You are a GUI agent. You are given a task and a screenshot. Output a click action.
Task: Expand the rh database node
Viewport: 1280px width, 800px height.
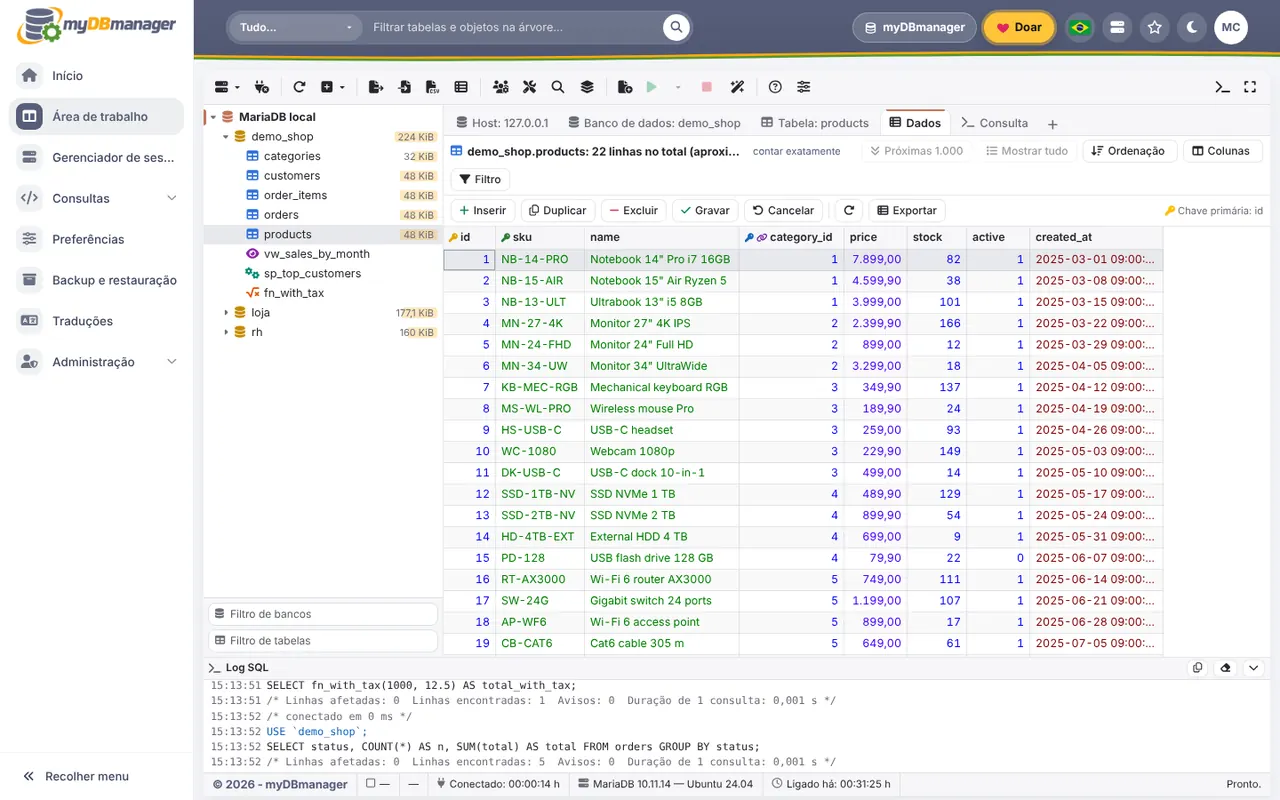point(226,332)
